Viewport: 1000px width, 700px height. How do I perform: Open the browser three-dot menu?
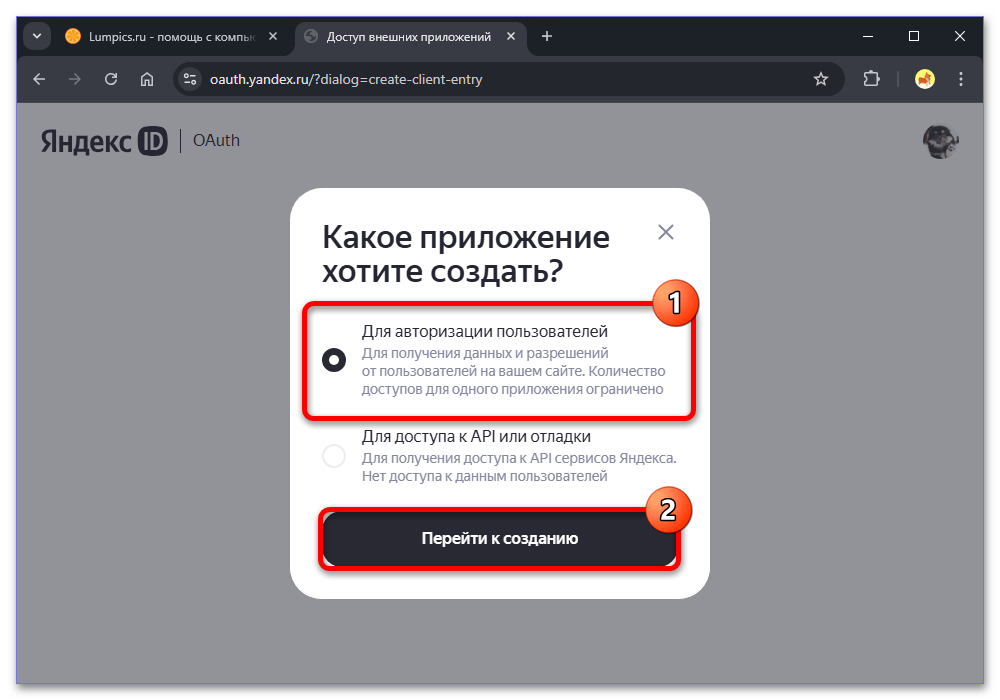click(x=960, y=79)
